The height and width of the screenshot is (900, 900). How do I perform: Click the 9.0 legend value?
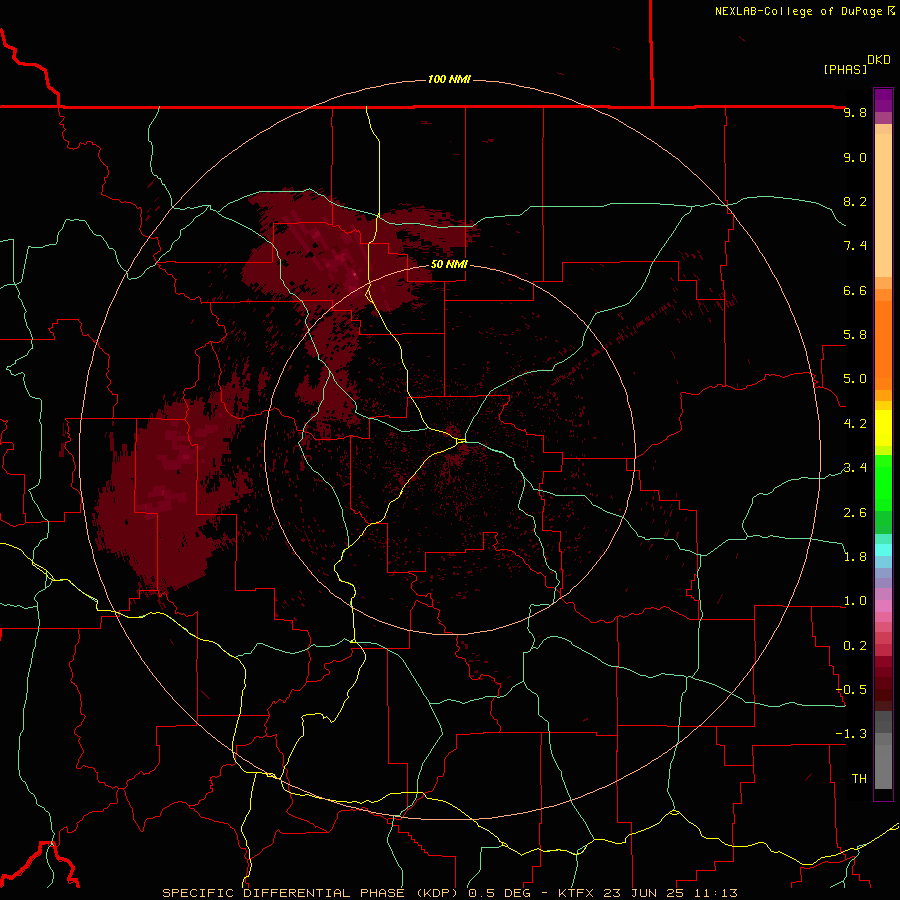pyautogui.click(x=855, y=157)
